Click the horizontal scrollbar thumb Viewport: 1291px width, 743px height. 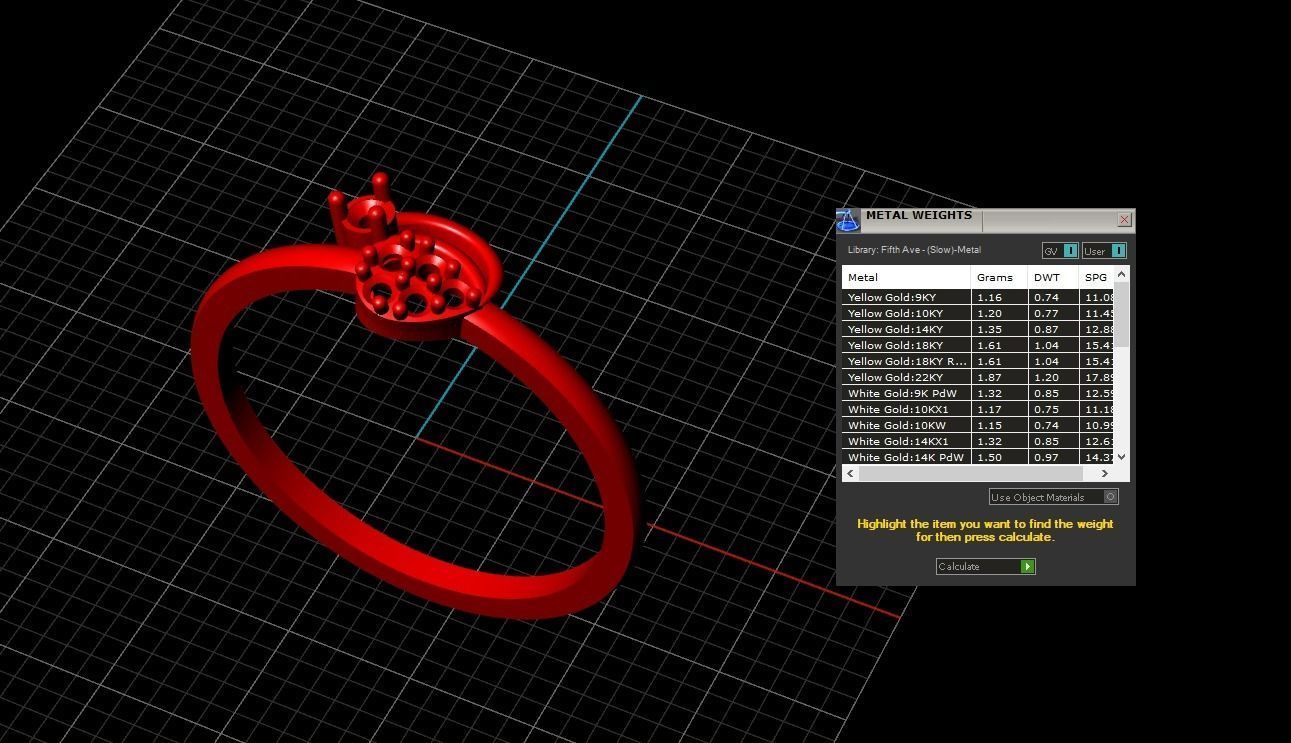(x=970, y=474)
